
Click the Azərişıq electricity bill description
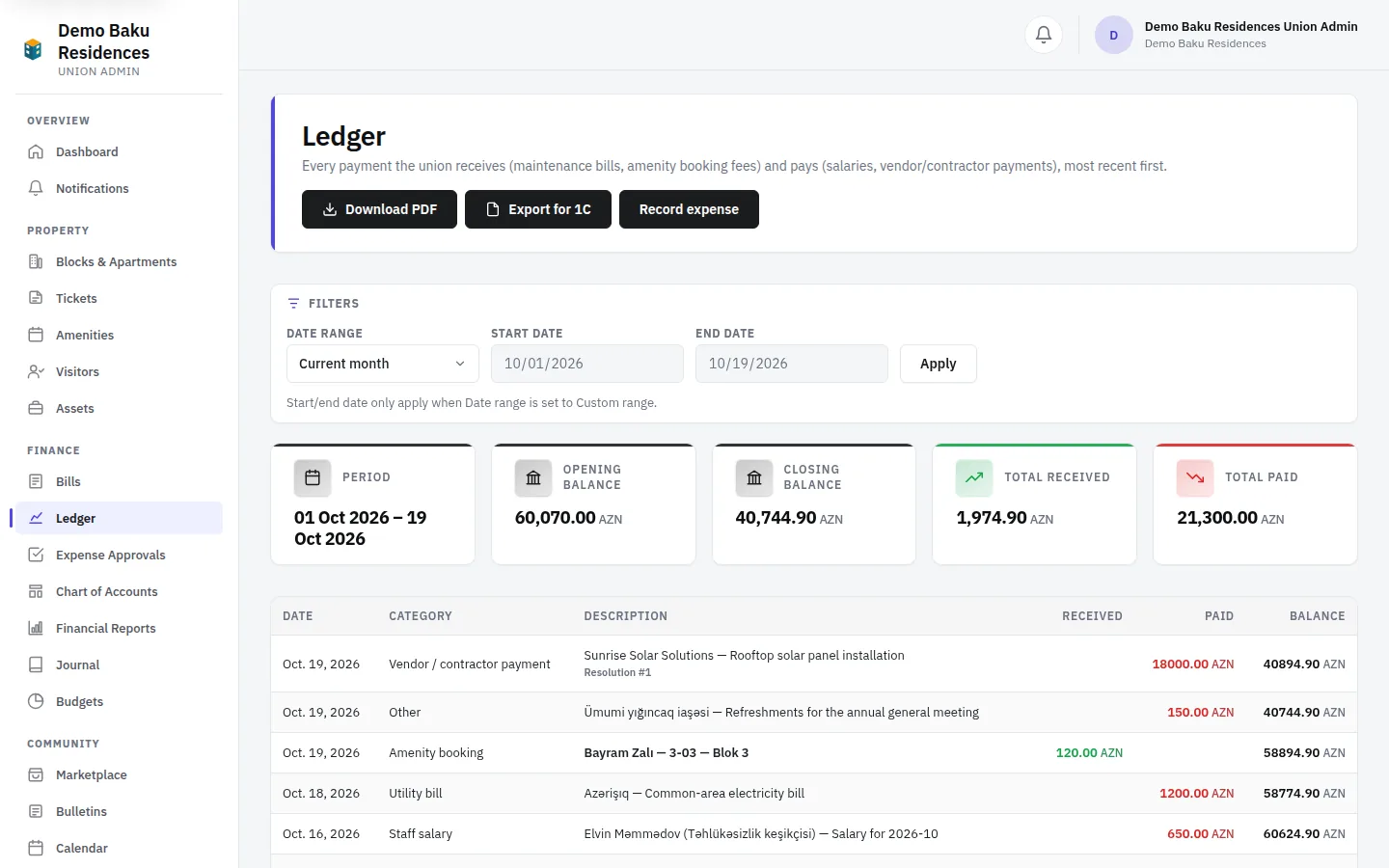694,793
